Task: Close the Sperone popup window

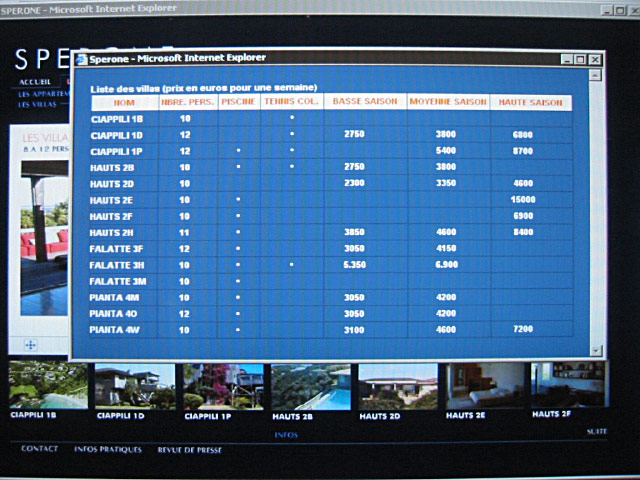Action: tap(595, 60)
